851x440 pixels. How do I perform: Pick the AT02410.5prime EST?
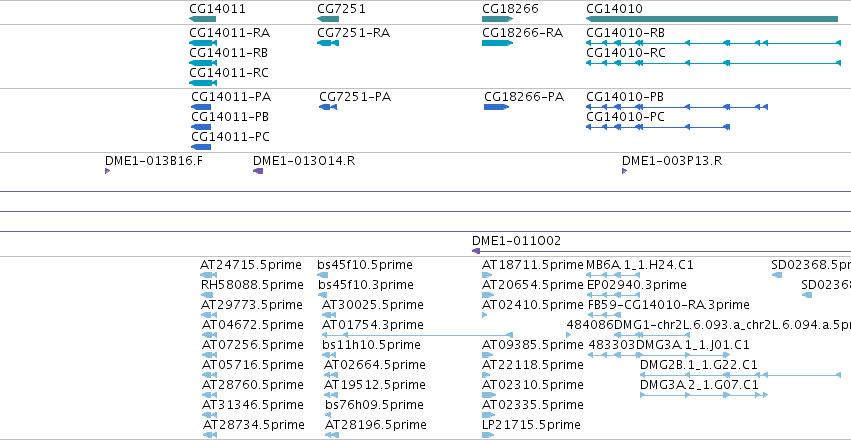[x=485, y=315]
